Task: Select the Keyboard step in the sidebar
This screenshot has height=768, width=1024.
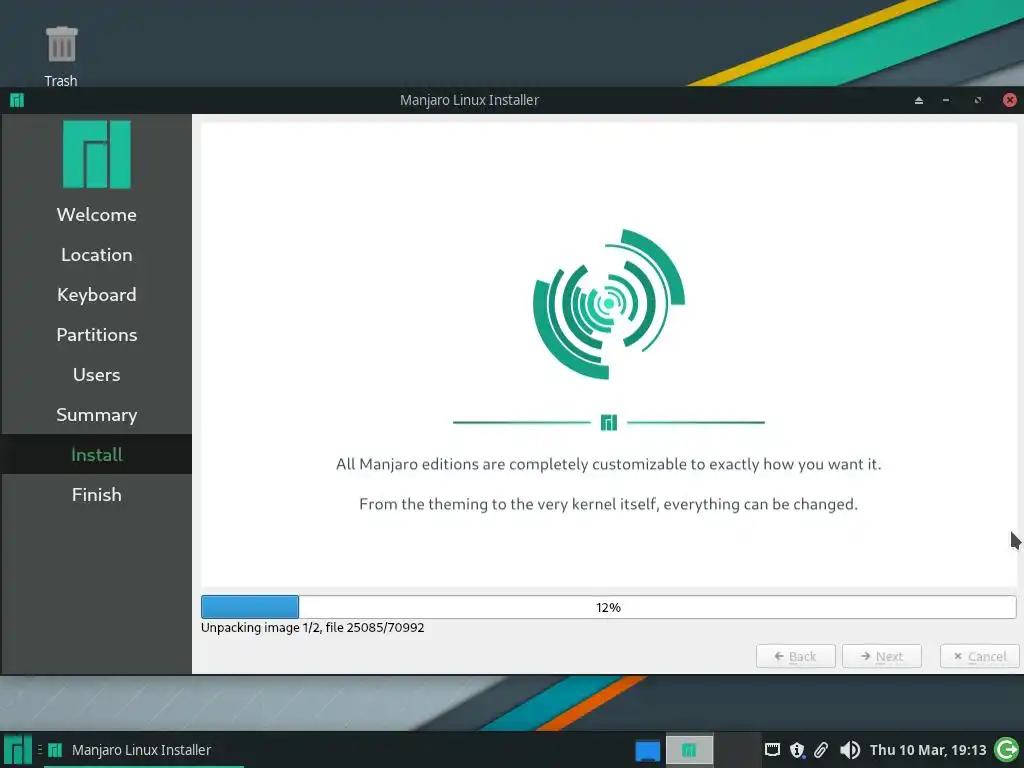Action: (97, 295)
